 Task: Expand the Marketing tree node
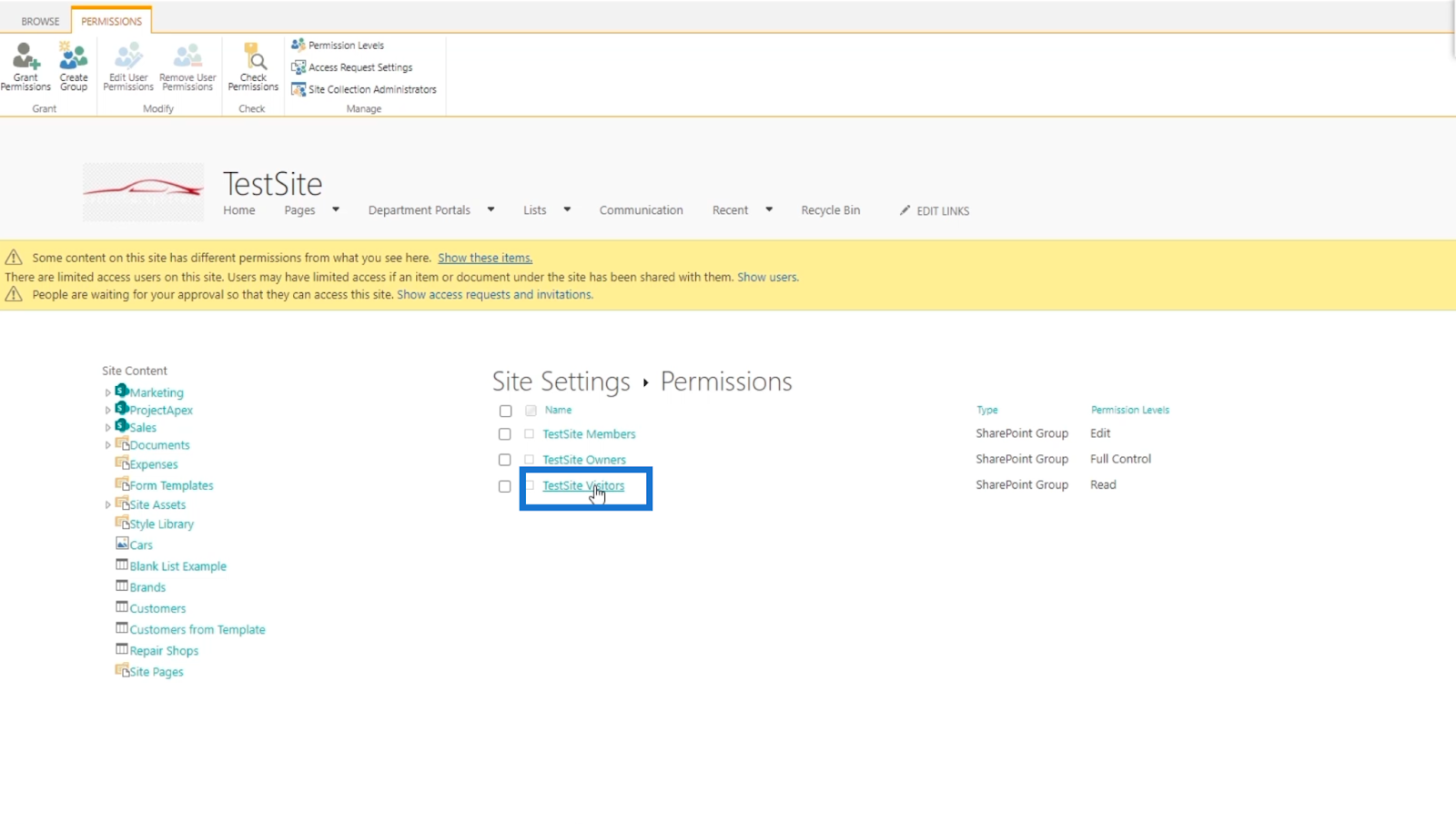click(107, 392)
